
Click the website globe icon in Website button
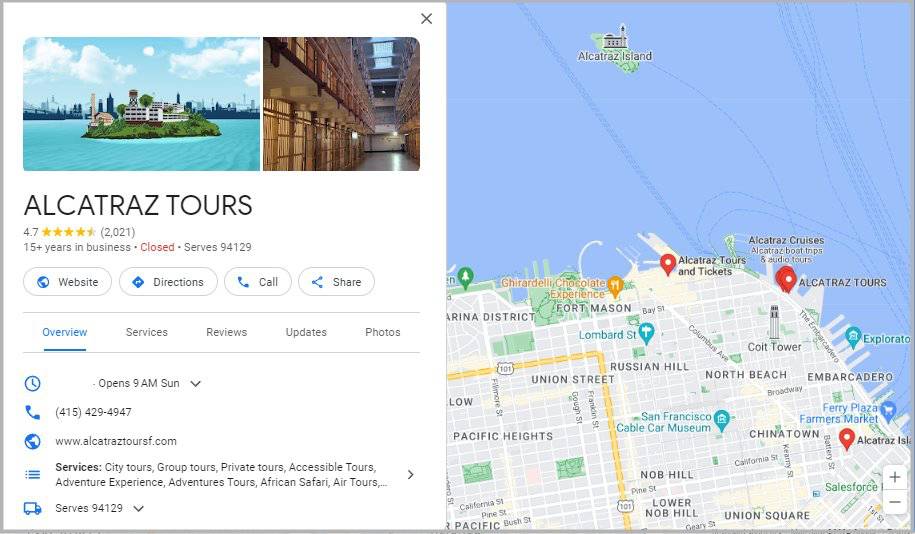(x=43, y=282)
